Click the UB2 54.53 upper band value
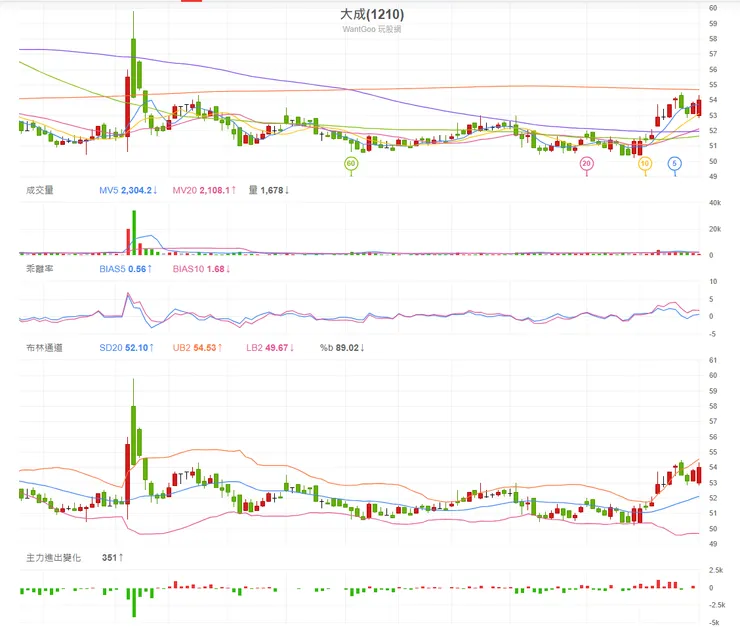 pos(197,348)
